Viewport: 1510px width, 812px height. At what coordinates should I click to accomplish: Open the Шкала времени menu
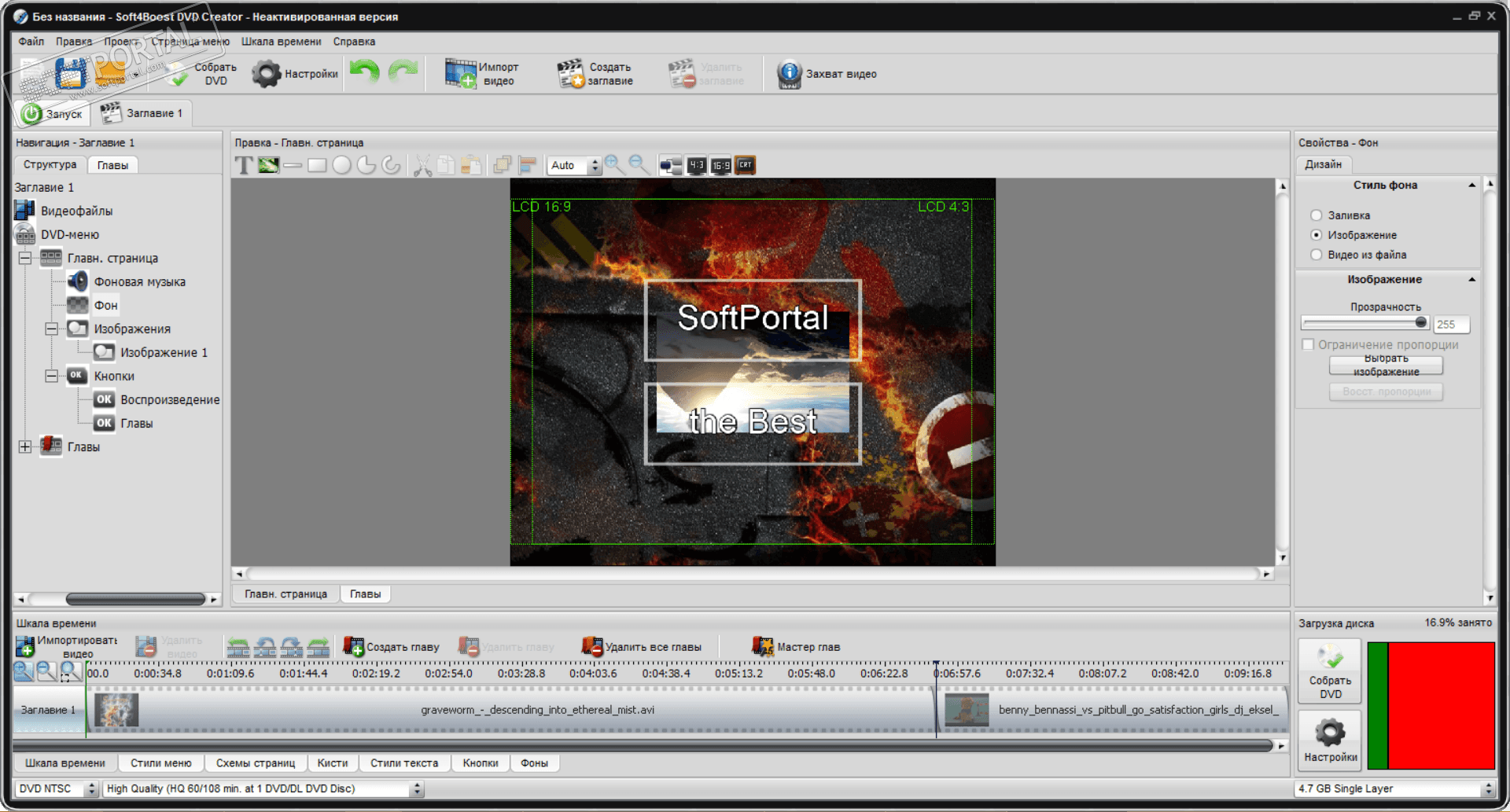coord(281,42)
